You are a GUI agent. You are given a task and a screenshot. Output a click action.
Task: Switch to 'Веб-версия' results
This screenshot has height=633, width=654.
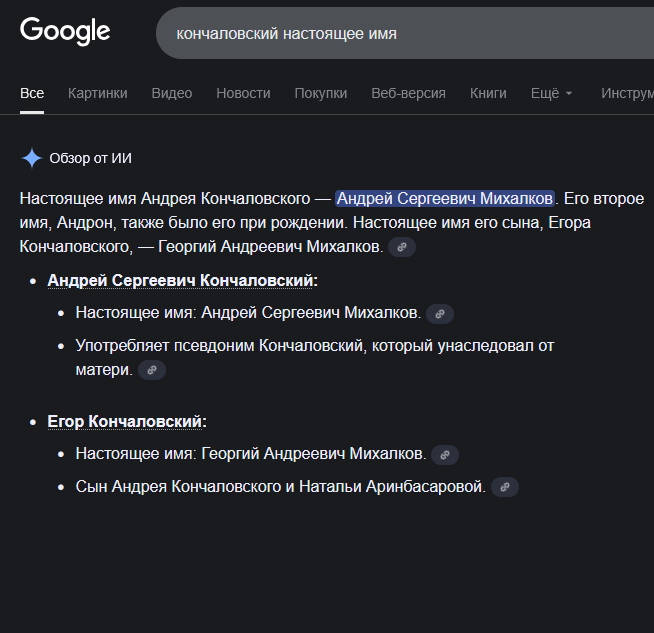[408, 93]
